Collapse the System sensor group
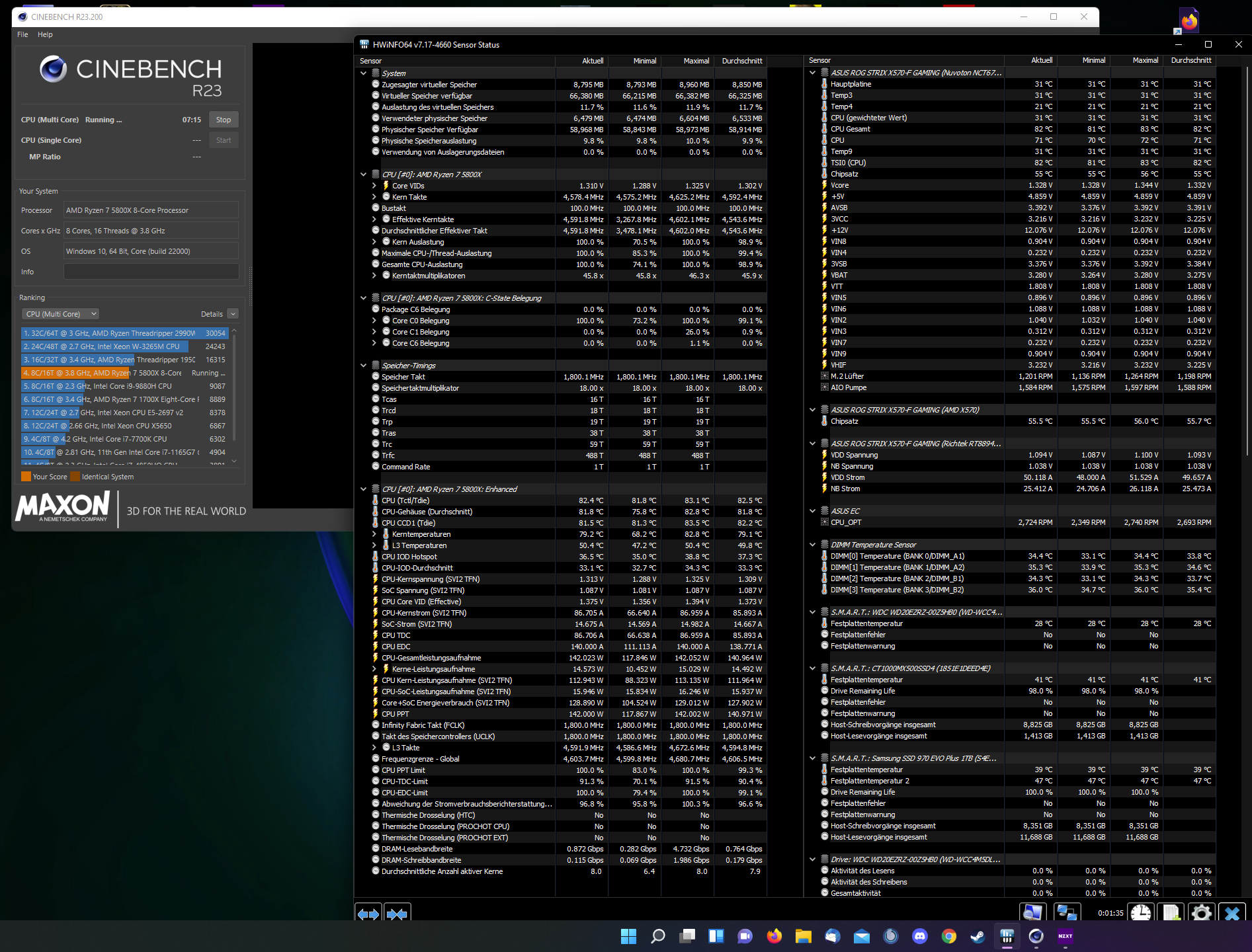1252x952 pixels. coord(363,73)
